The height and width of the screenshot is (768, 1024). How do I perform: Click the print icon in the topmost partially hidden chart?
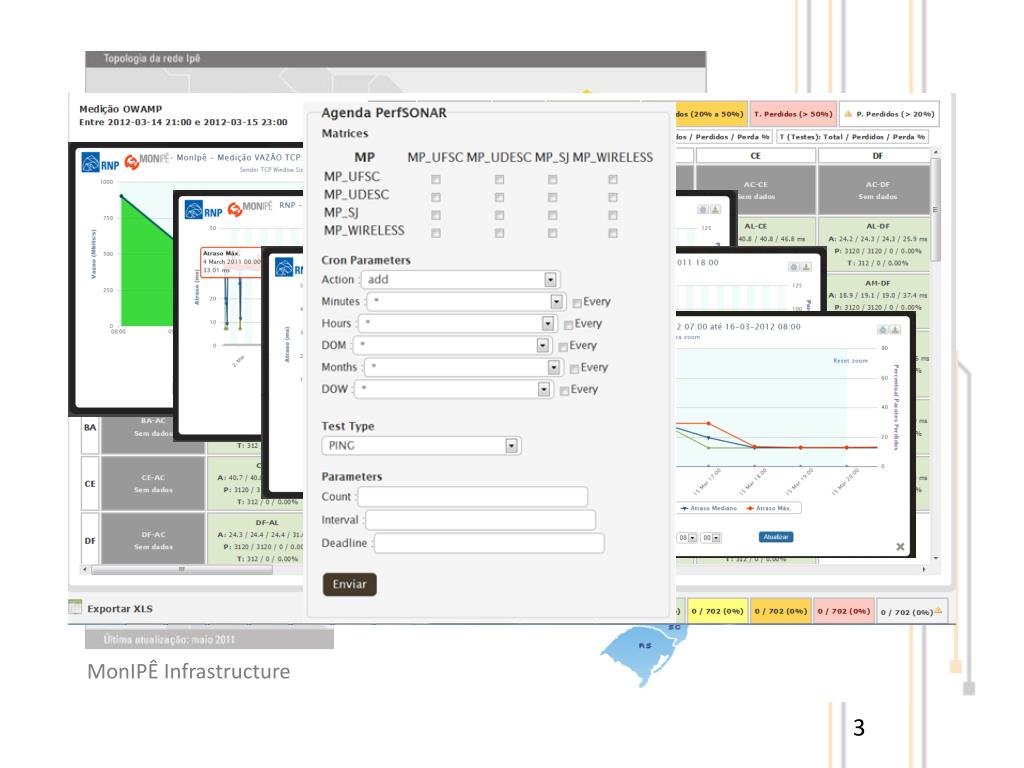(703, 210)
